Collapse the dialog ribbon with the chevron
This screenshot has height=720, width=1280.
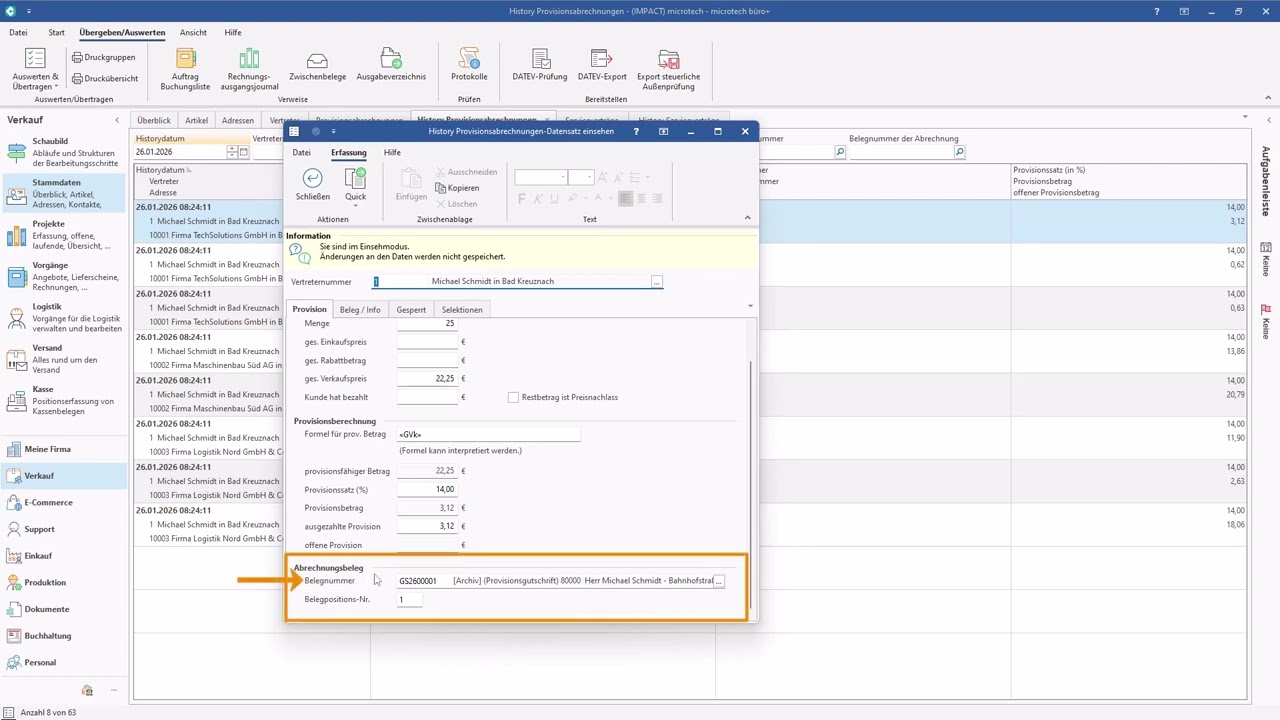[x=747, y=218]
